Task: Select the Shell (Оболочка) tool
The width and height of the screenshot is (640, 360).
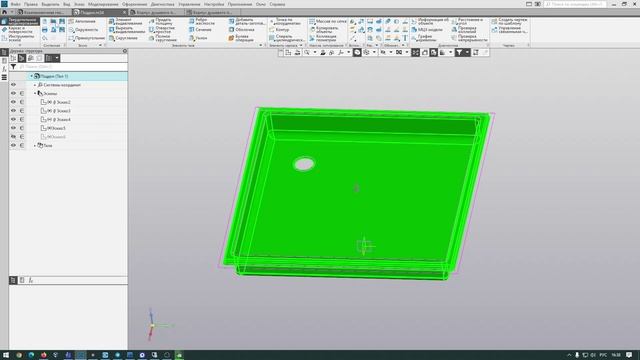Action: 242,30
